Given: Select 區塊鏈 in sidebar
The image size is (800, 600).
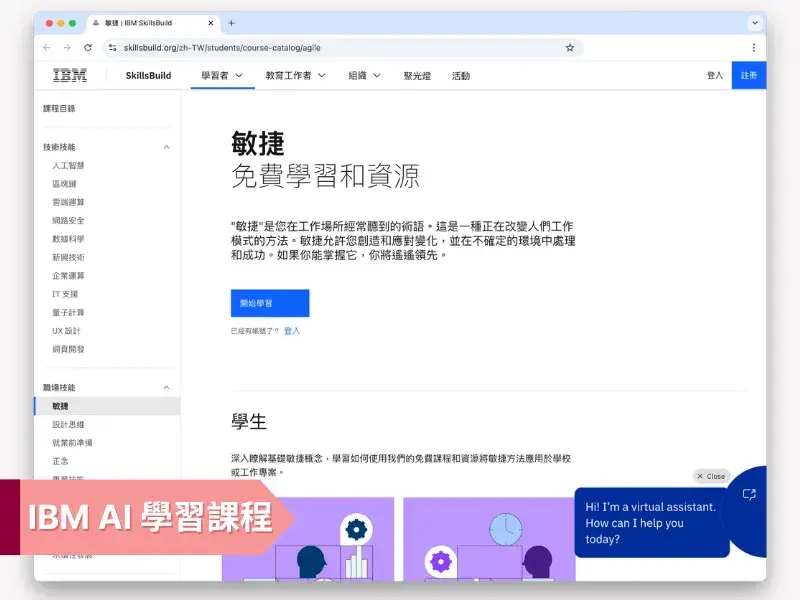Looking at the screenshot, I should click(64, 184).
